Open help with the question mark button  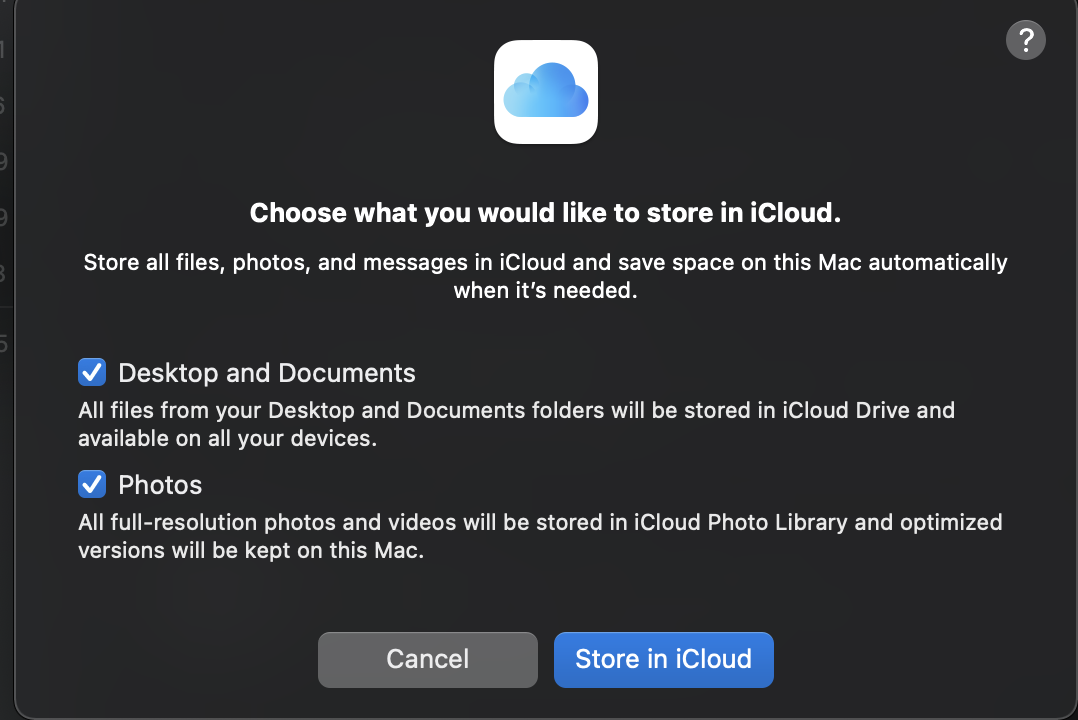click(x=1026, y=40)
